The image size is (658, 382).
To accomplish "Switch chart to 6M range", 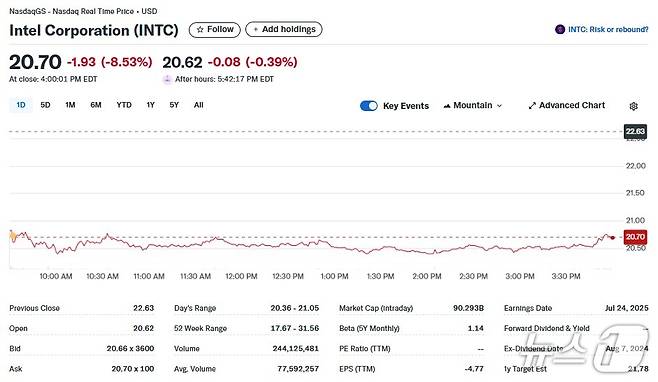I will [96, 105].
